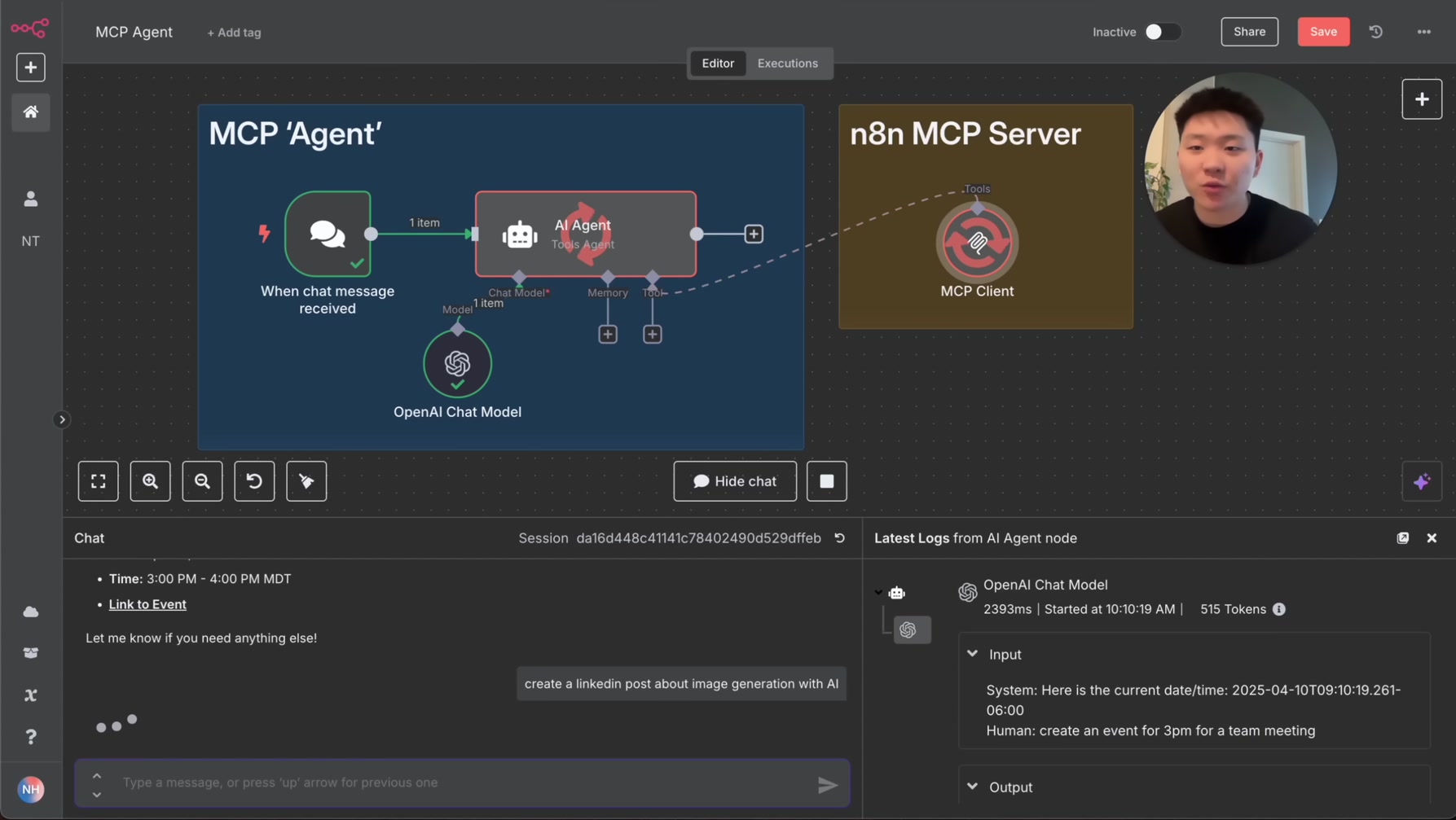Select the When chat message received node
The image size is (1456, 820).
[x=328, y=235]
